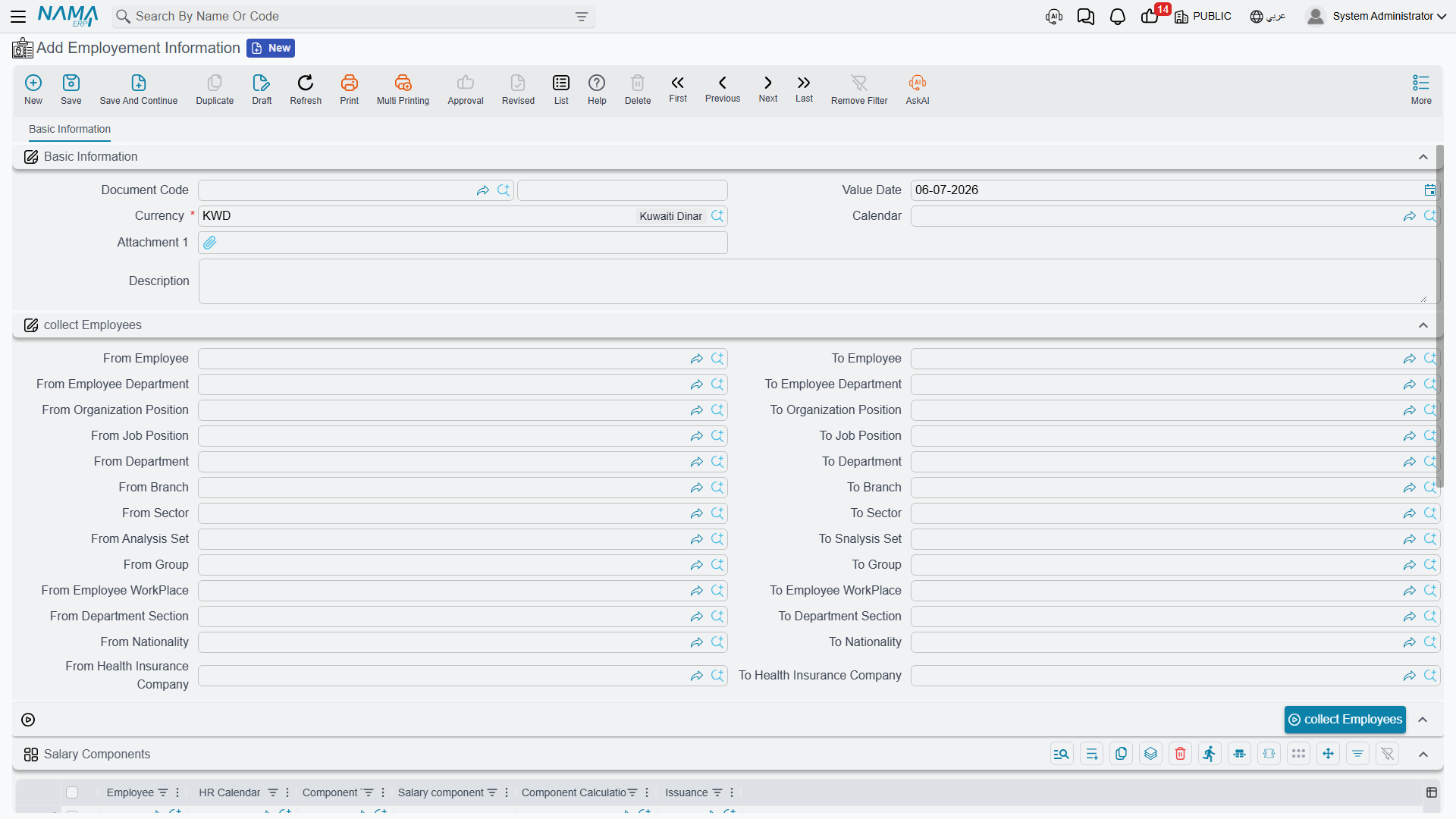The width and height of the screenshot is (1456, 819).
Task: Open Salary component column filter
Action: click(492, 792)
